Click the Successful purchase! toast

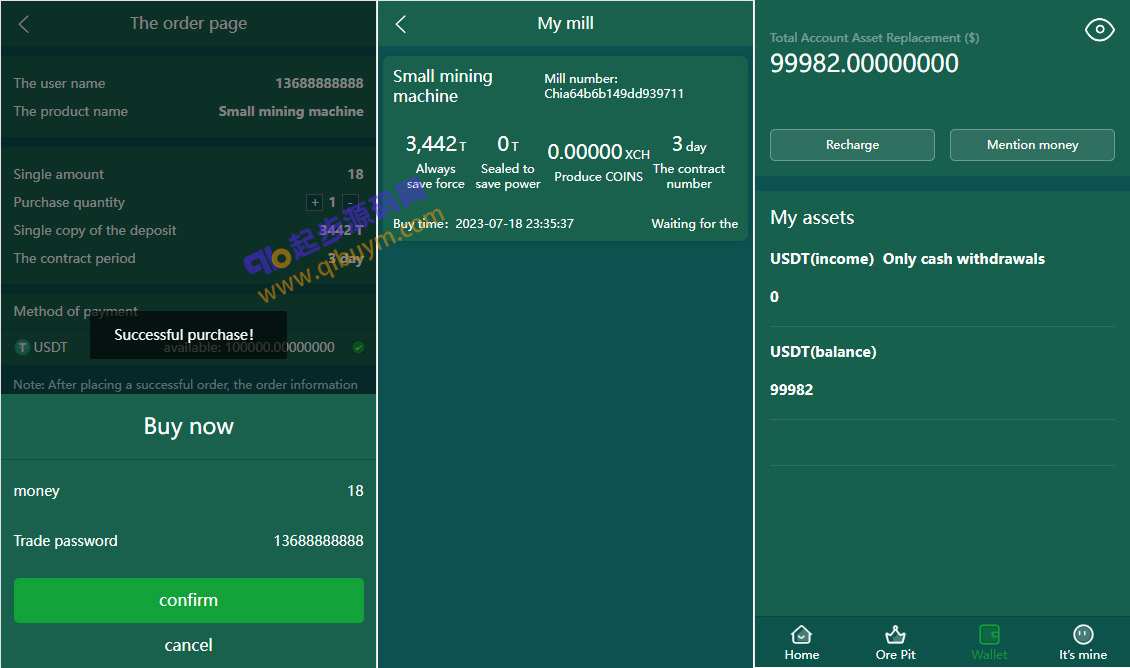point(188,334)
